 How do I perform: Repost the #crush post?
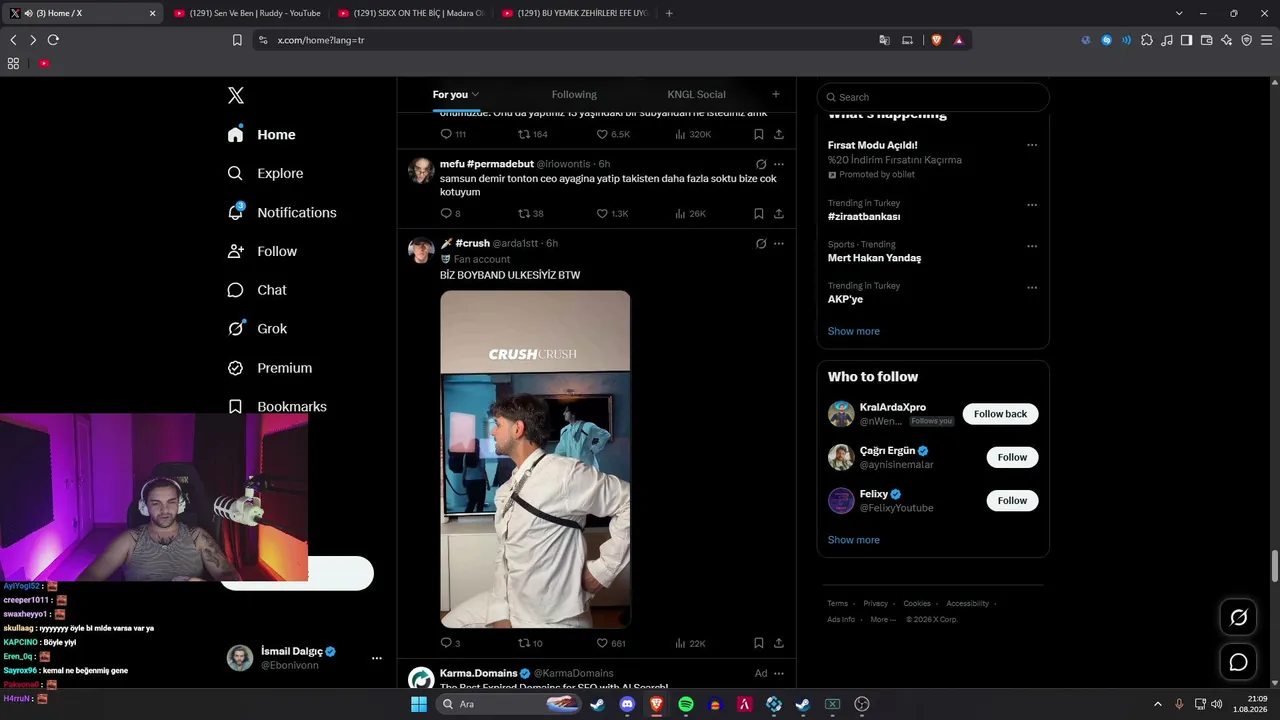pos(523,643)
